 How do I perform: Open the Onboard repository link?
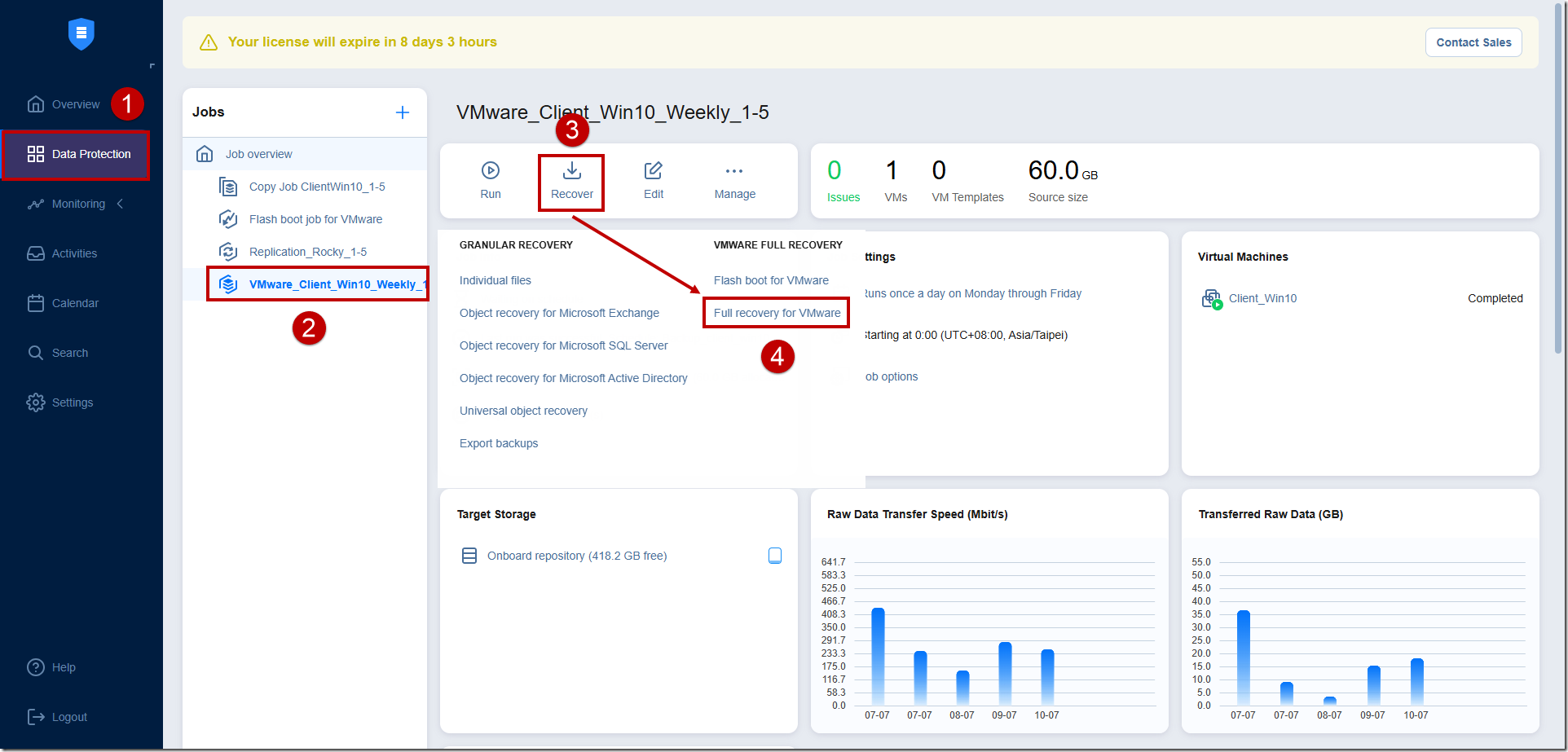coord(577,556)
